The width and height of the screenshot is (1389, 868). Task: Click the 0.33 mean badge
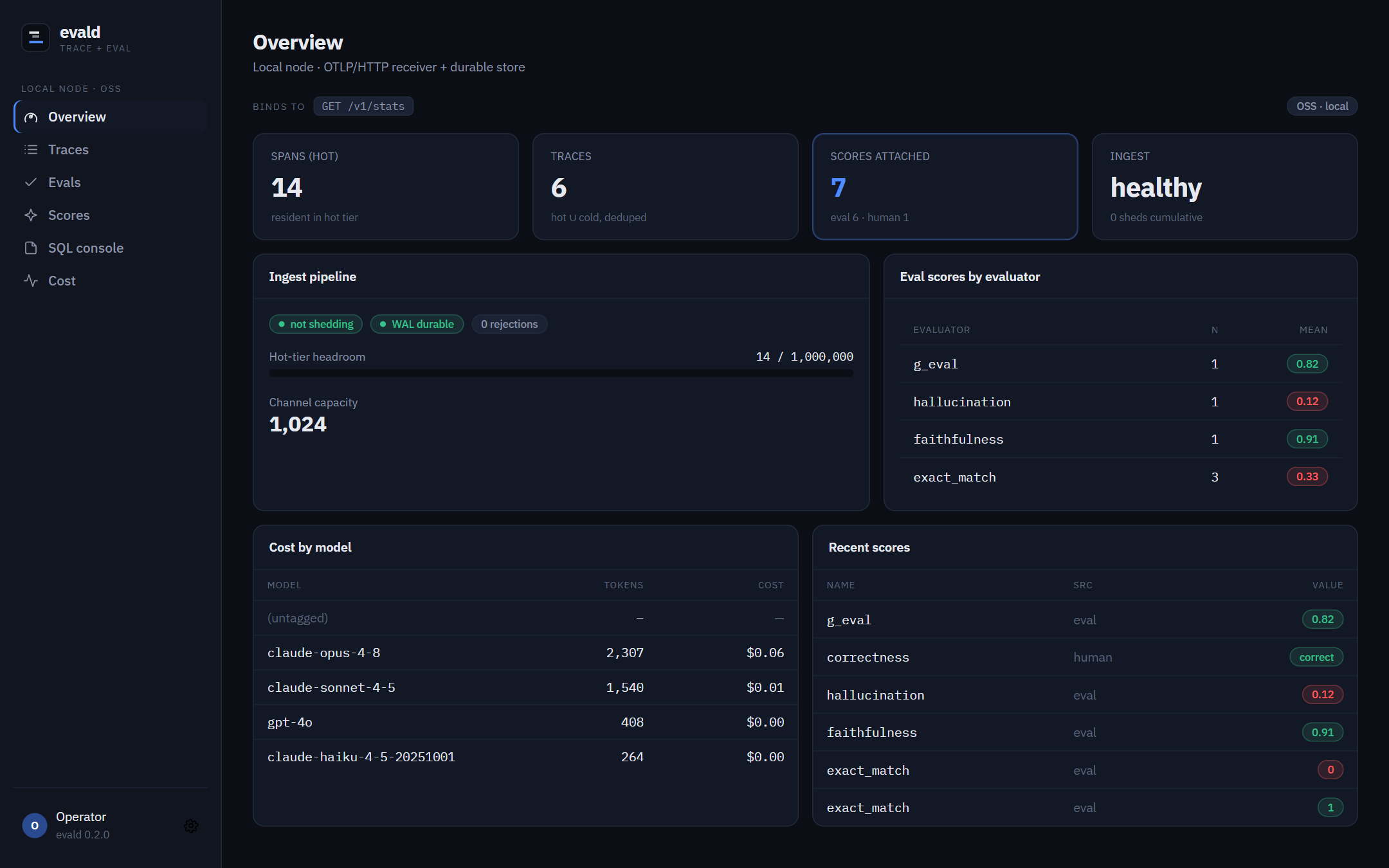pyautogui.click(x=1307, y=476)
